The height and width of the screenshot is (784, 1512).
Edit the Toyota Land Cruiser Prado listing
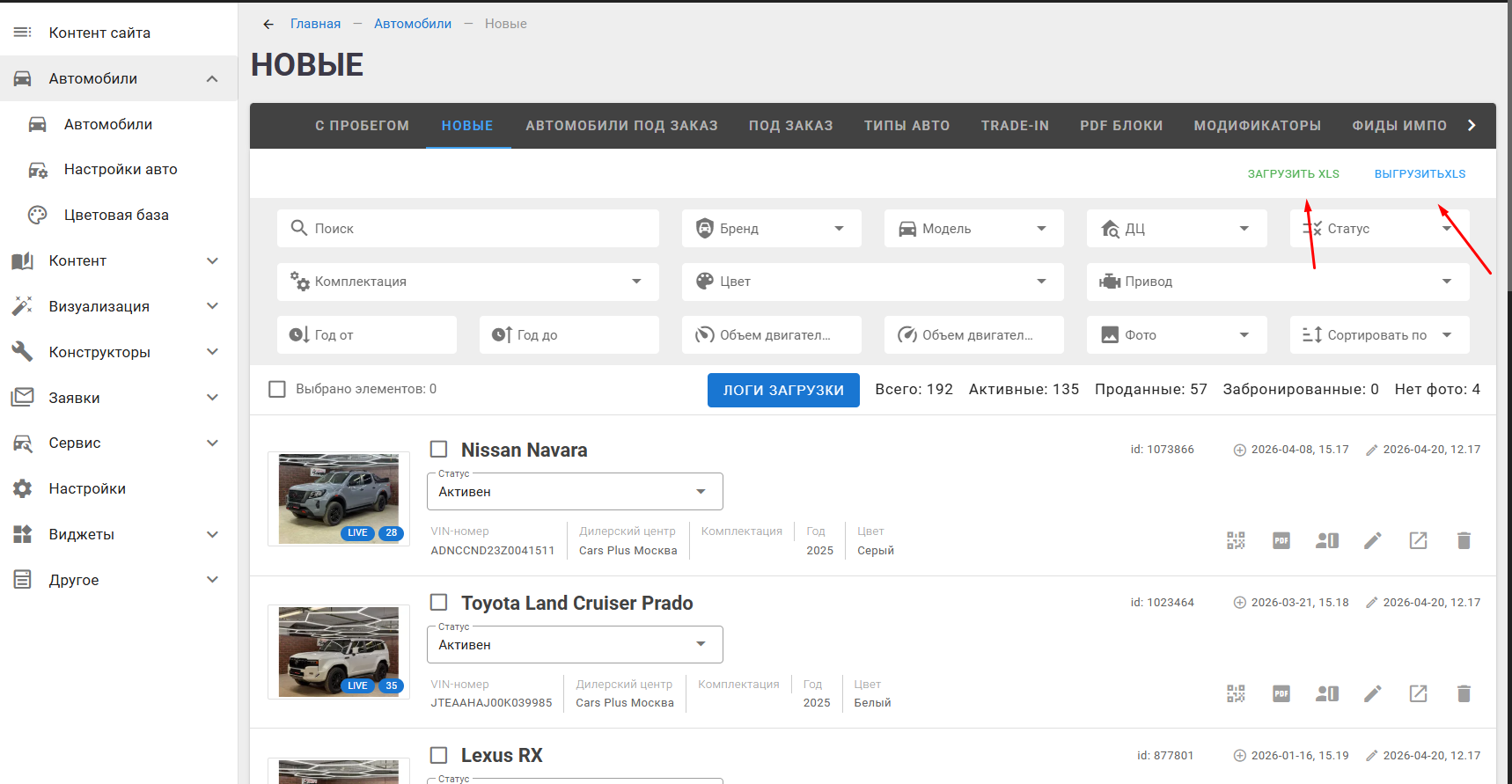1373,693
